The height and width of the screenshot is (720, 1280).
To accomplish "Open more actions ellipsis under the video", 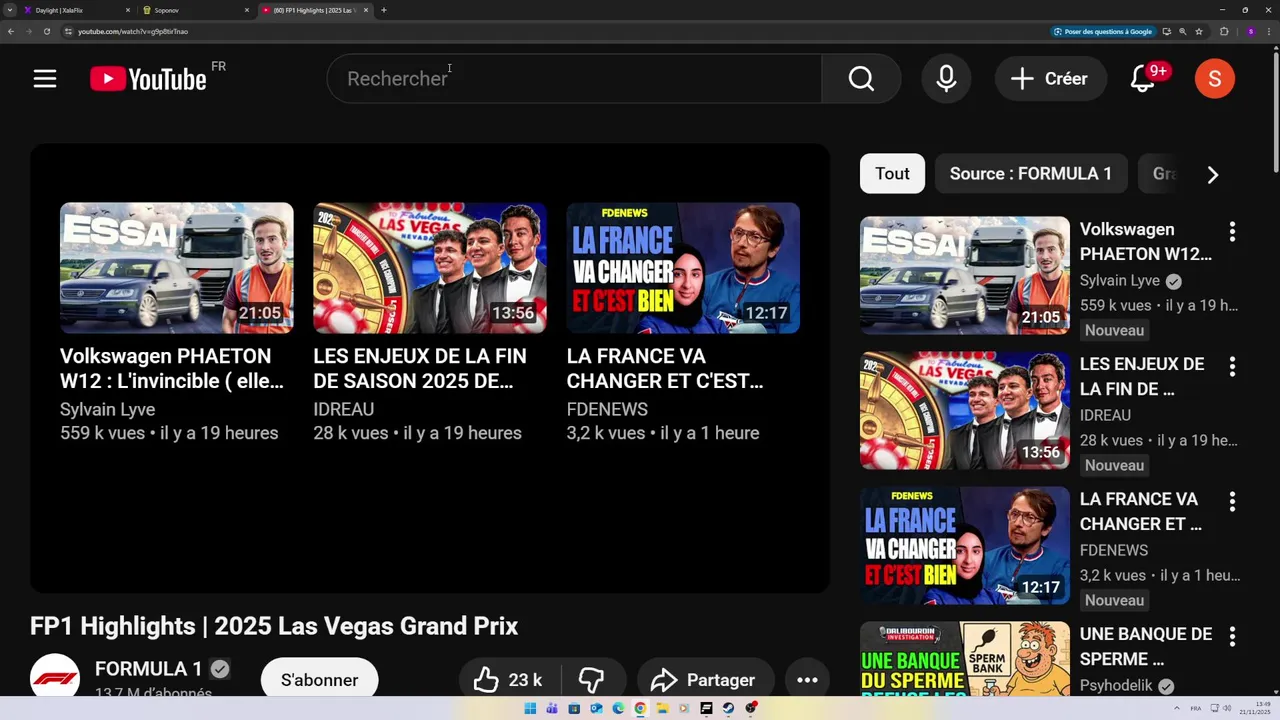I will coord(807,680).
